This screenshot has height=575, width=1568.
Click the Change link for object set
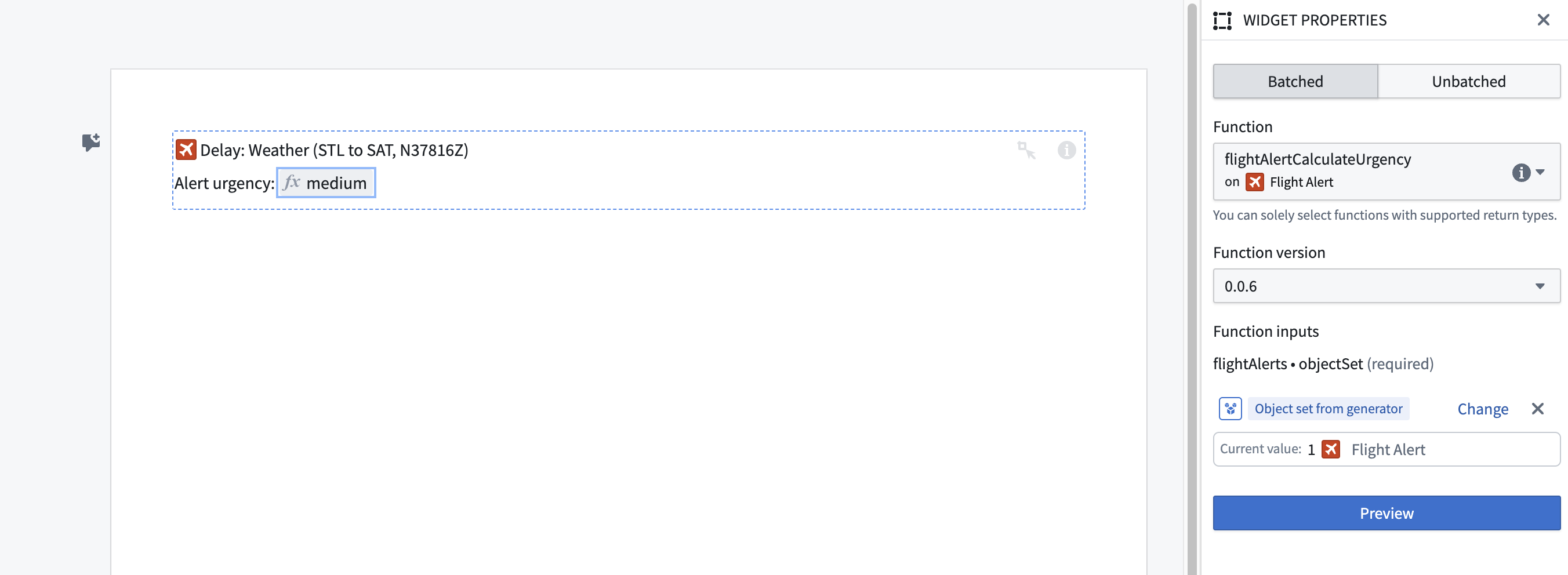coord(1482,409)
